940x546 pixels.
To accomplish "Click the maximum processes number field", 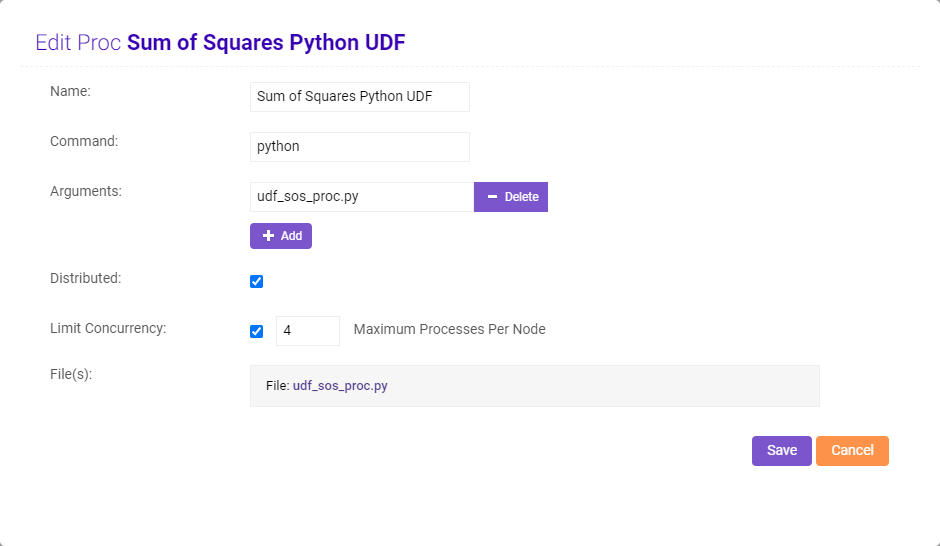I will point(307,331).
